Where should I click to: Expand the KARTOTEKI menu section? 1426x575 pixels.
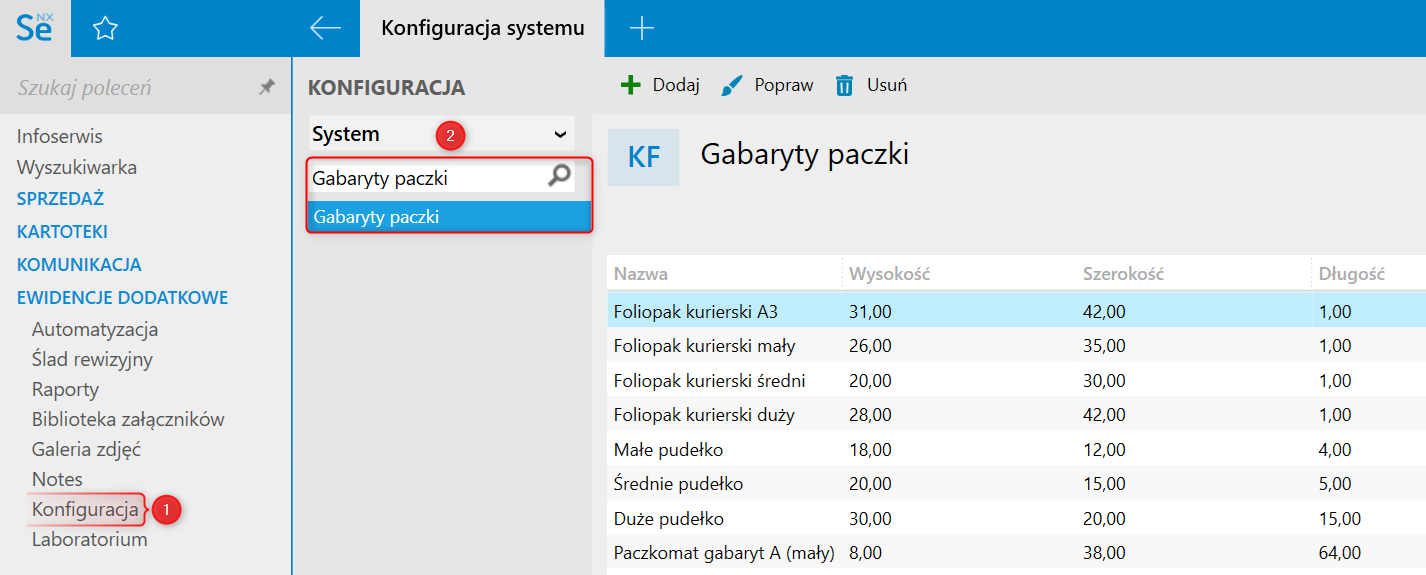click(x=62, y=232)
